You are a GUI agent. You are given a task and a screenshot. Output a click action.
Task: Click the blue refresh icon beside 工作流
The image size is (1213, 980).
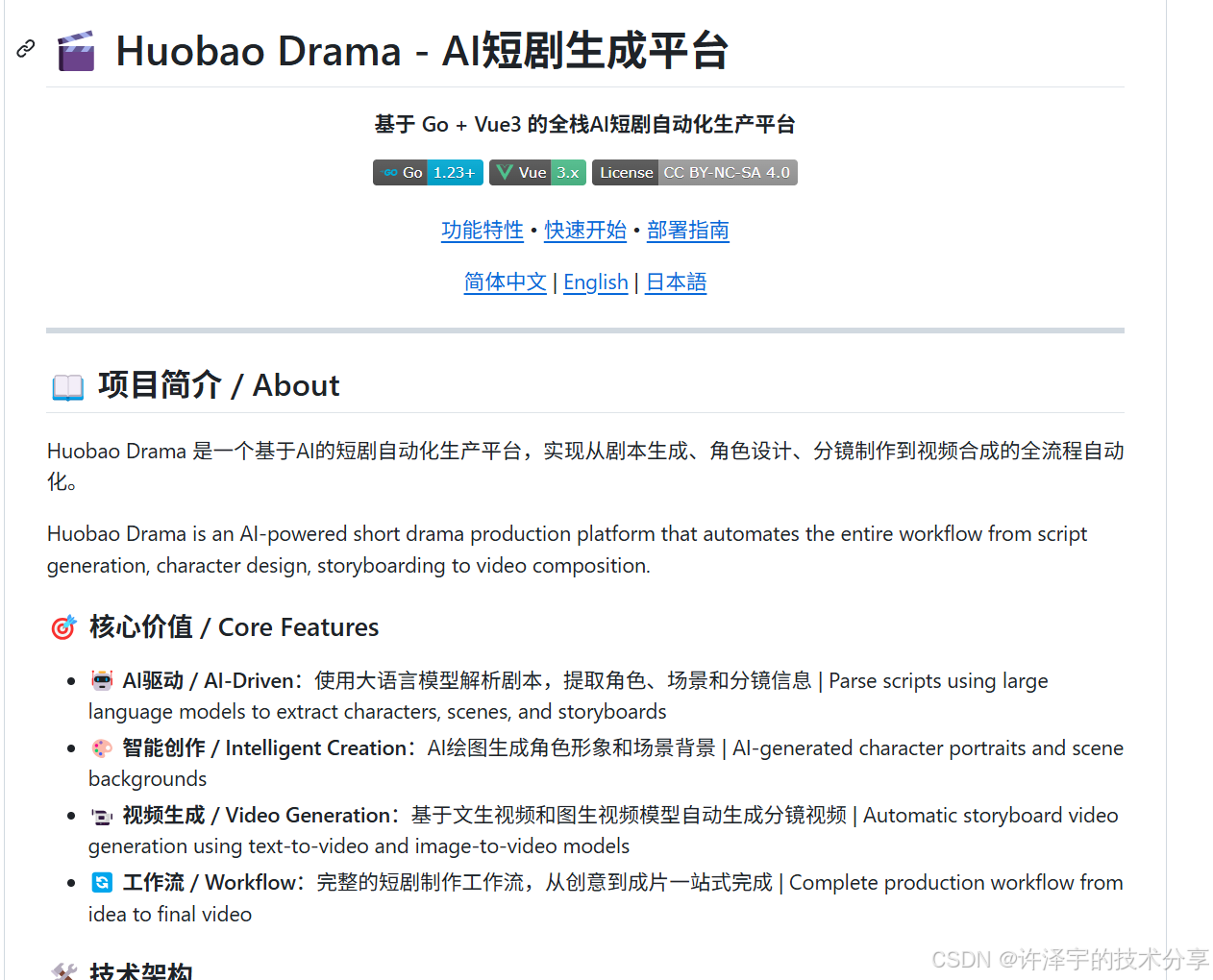102,881
